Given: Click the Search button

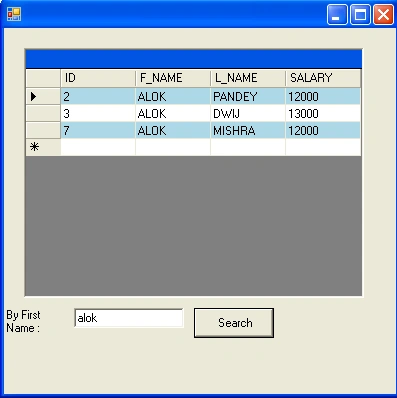Looking at the screenshot, I should pyautogui.click(x=234, y=323).
